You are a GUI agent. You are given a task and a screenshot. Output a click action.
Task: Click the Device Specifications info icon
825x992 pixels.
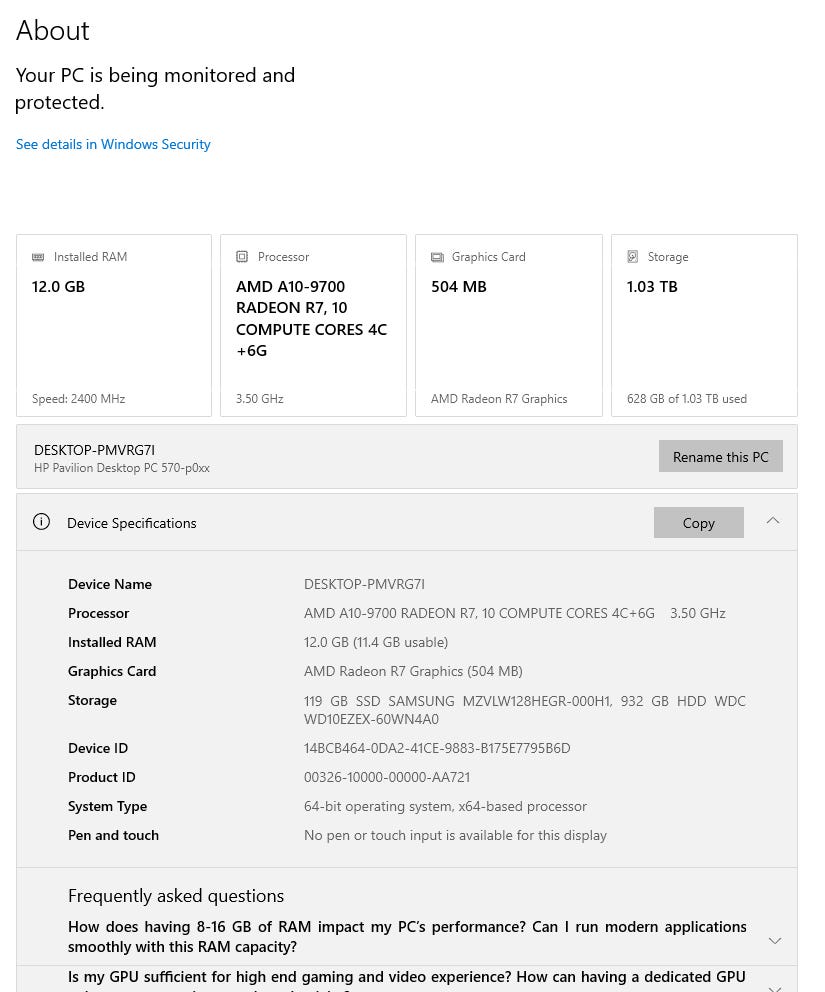click(41, 522)
